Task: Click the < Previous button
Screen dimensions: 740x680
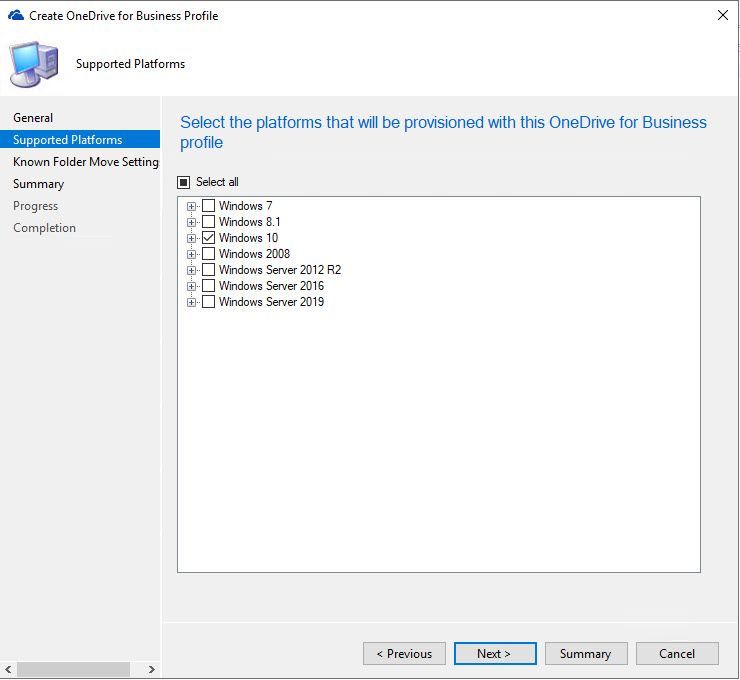Action: tap(404, 653)
